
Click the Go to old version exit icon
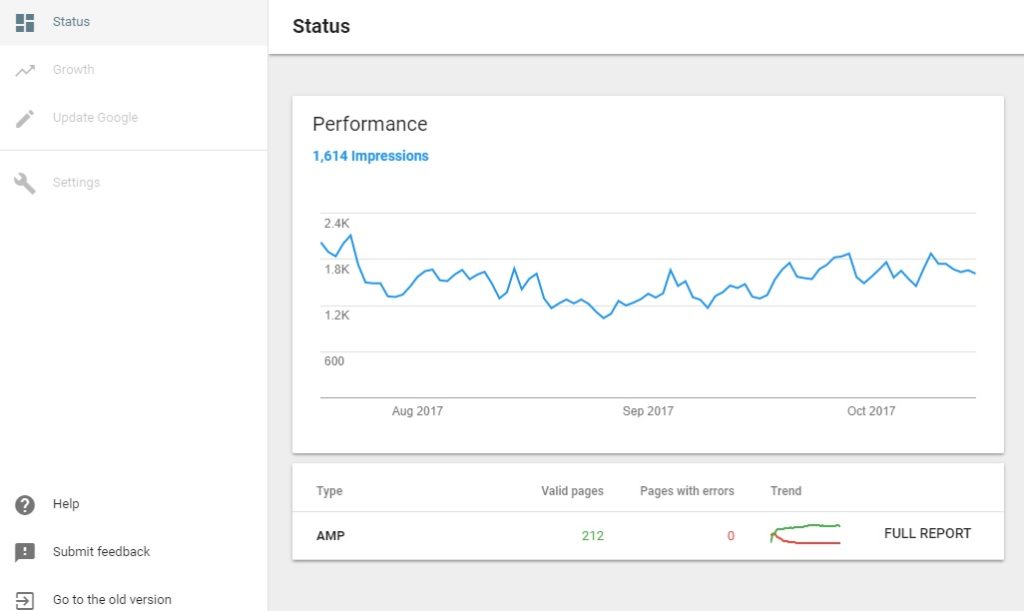pos(25,600)
